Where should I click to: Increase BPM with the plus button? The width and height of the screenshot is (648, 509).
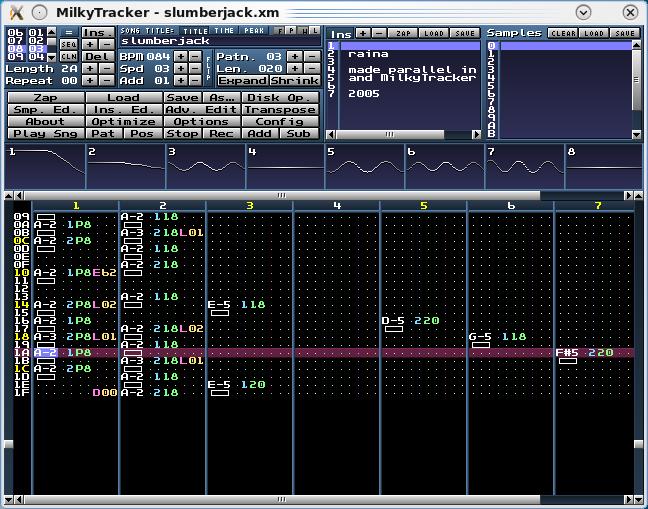tap(180, 56)
